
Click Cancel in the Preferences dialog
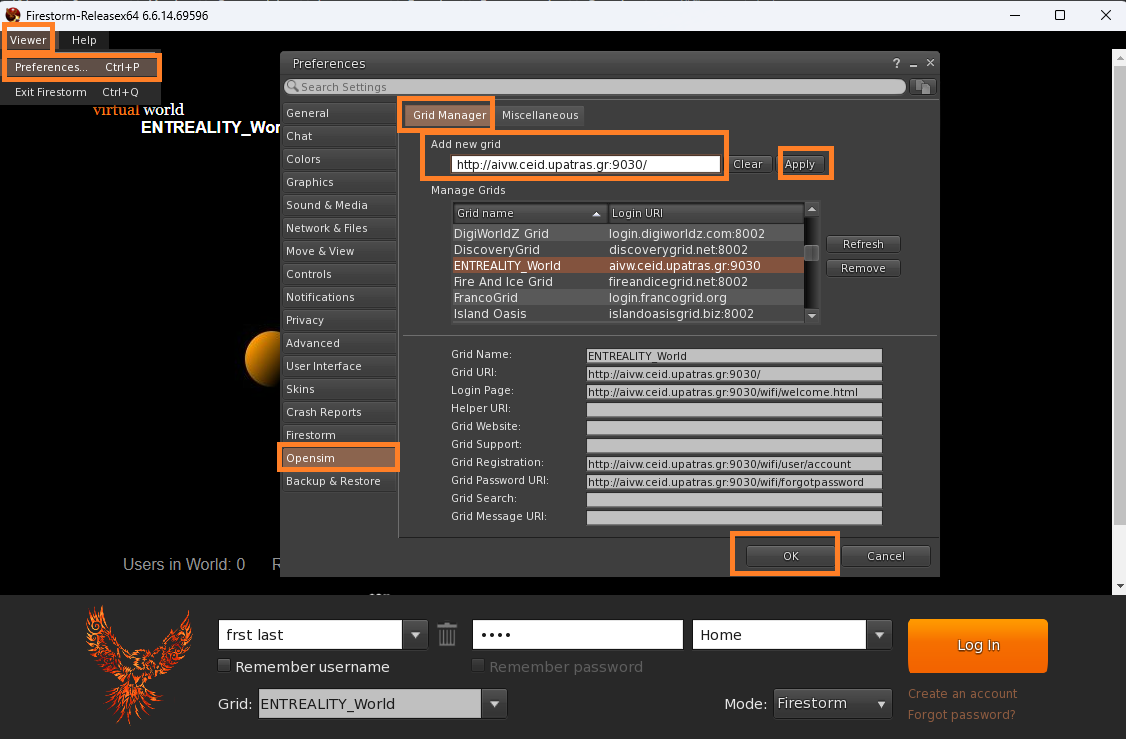tap(885, 556)
